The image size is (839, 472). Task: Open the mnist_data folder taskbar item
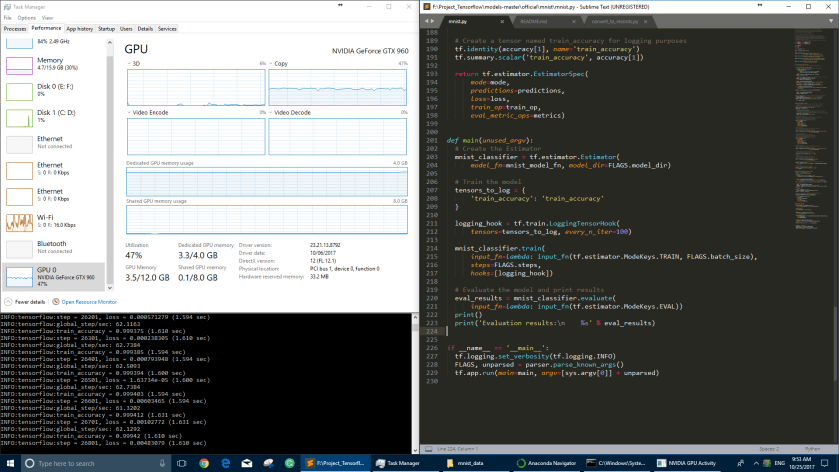[469, 463]
